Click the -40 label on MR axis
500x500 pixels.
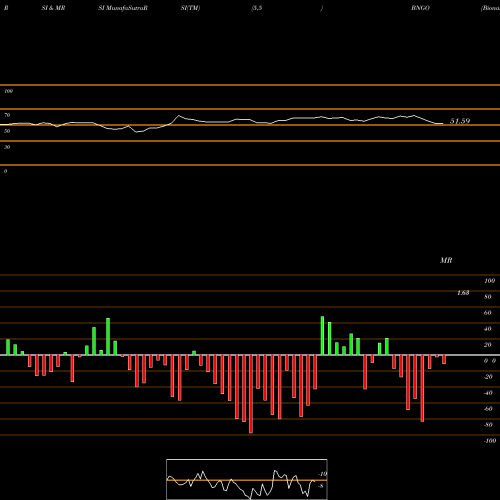point(488,393)
